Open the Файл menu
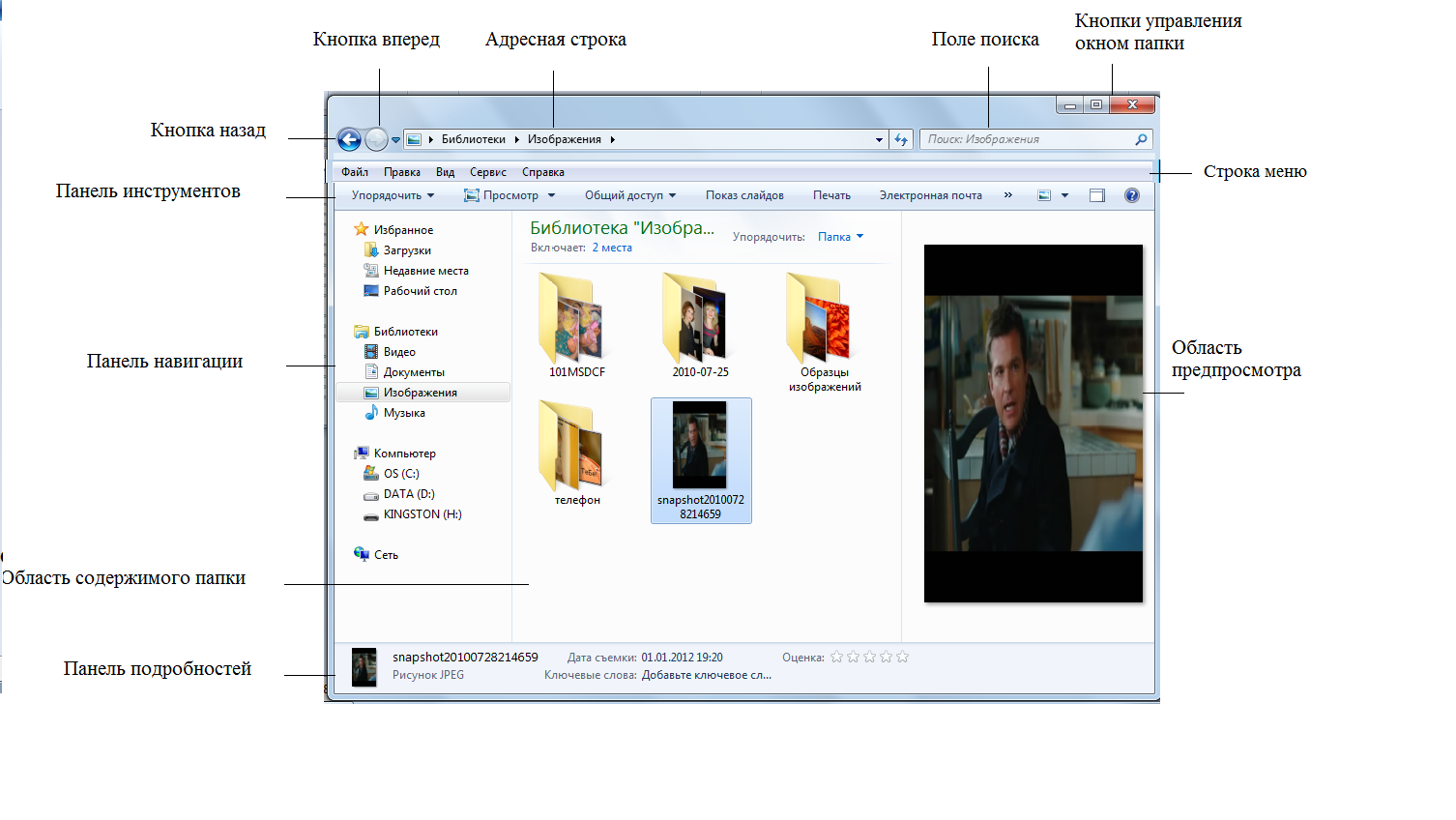 click(355, 172)
